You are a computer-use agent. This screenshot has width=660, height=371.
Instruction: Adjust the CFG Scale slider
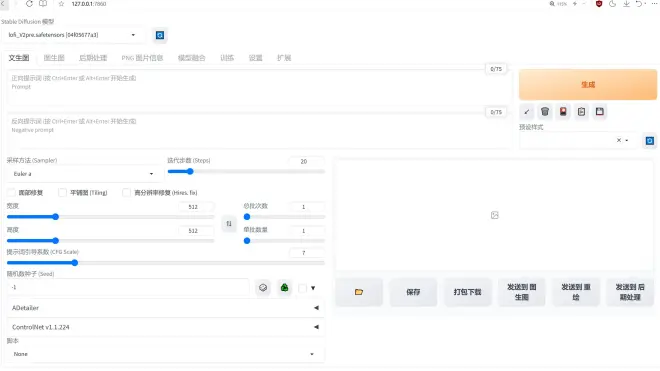[165, 263]
